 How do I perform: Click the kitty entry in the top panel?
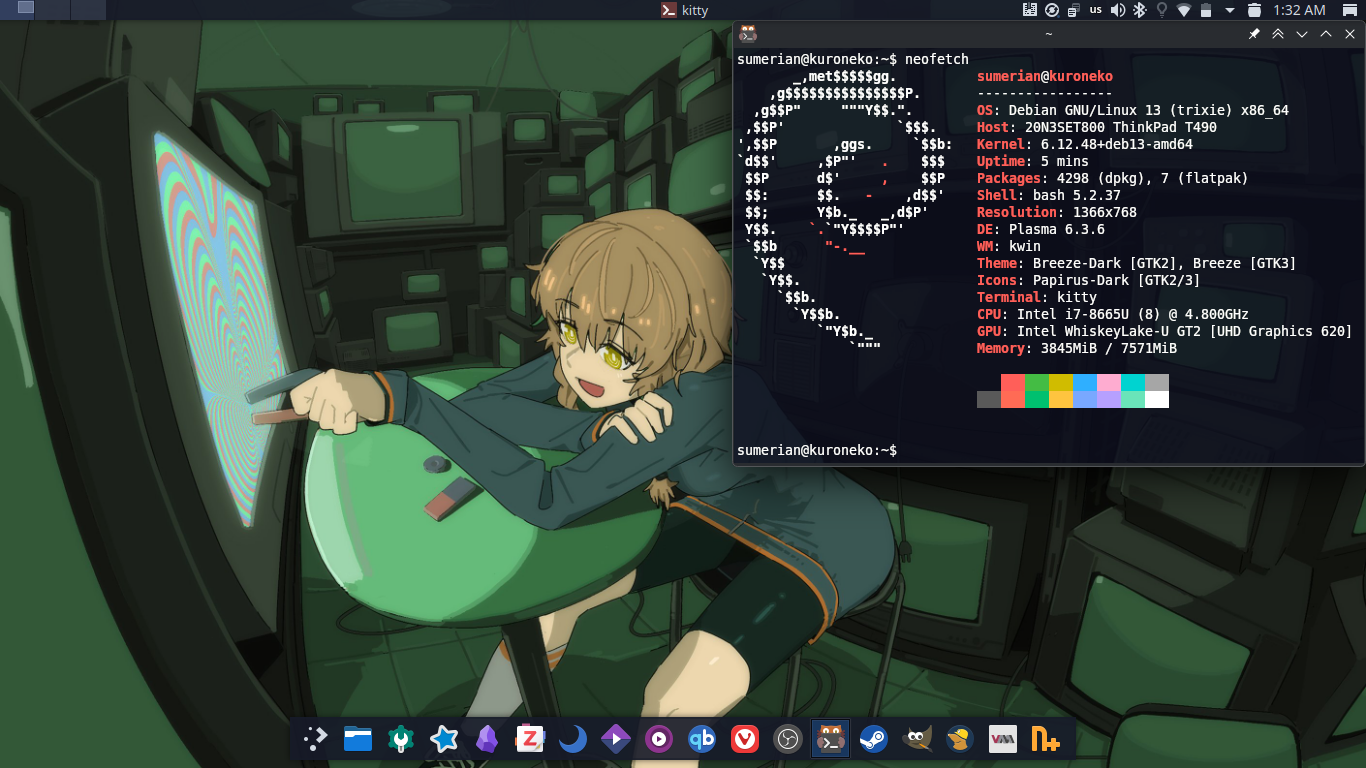pyautogui.click(x=685, y=10)
